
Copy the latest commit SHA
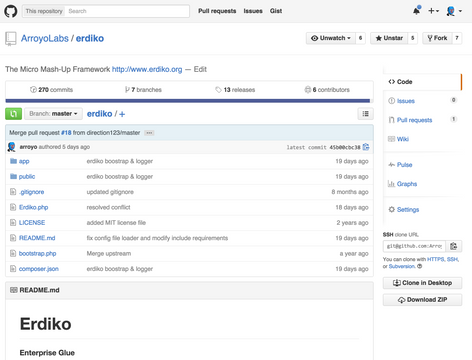pos(366,147)
